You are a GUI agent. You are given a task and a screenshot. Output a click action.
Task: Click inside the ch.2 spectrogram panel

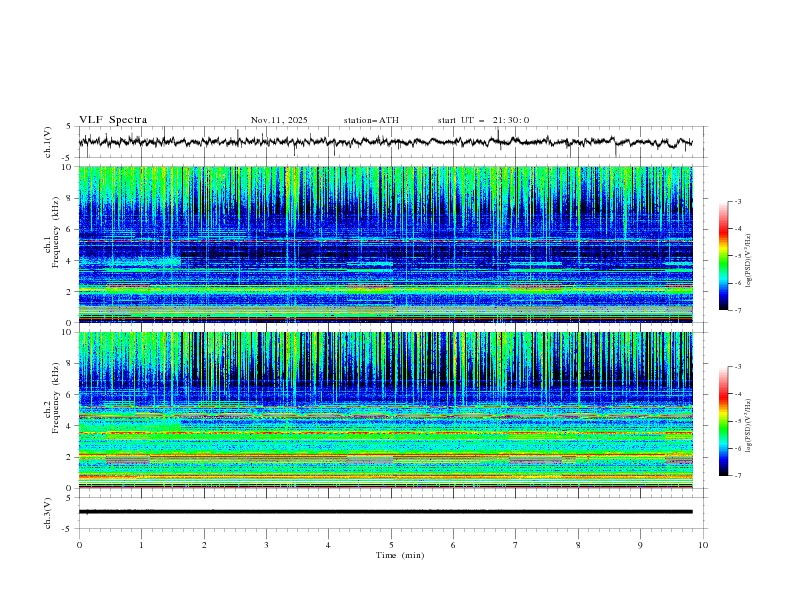pyautogui.click(x=385, y=410)
